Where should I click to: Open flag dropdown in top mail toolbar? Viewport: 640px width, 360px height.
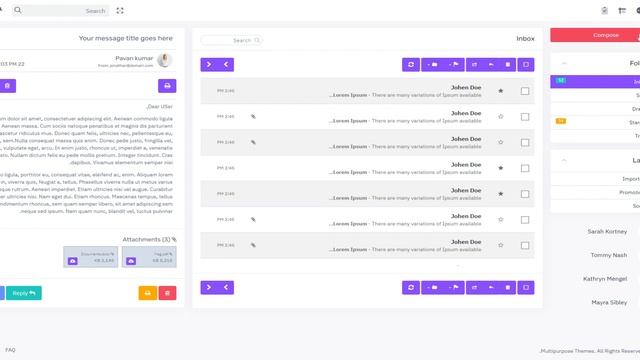[453, 64]
